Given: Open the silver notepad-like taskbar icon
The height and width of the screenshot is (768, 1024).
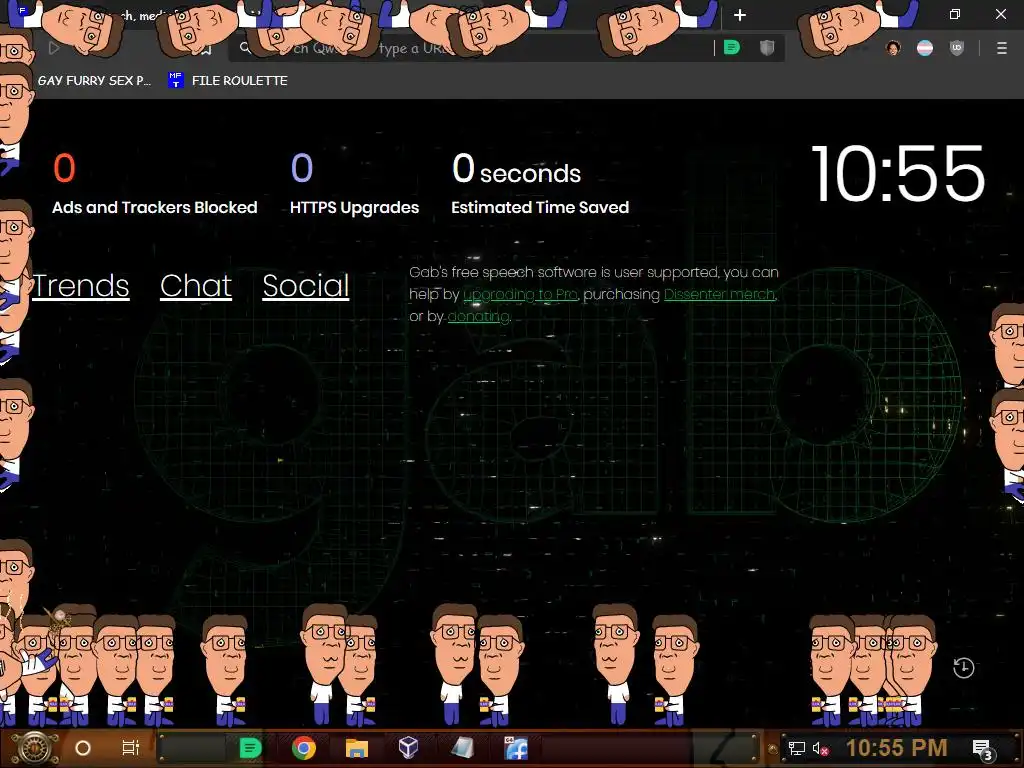Looking at the screenshot, I should 463,748.
